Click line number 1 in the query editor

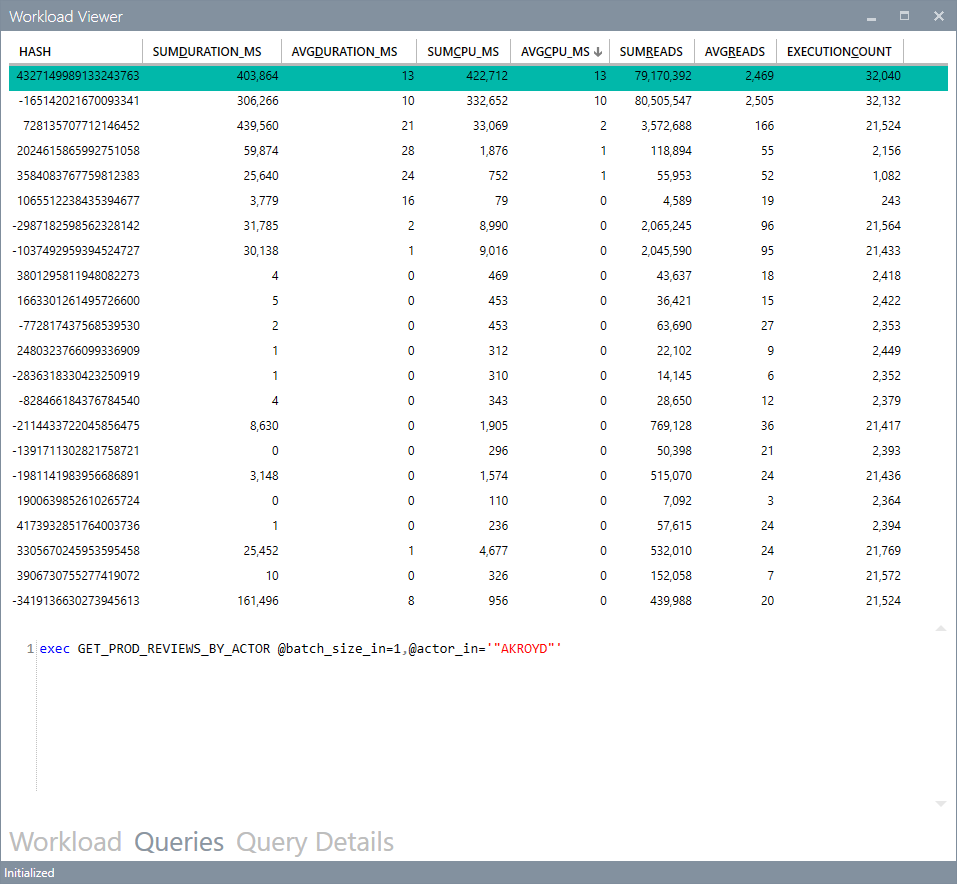[x=24, y=648]
